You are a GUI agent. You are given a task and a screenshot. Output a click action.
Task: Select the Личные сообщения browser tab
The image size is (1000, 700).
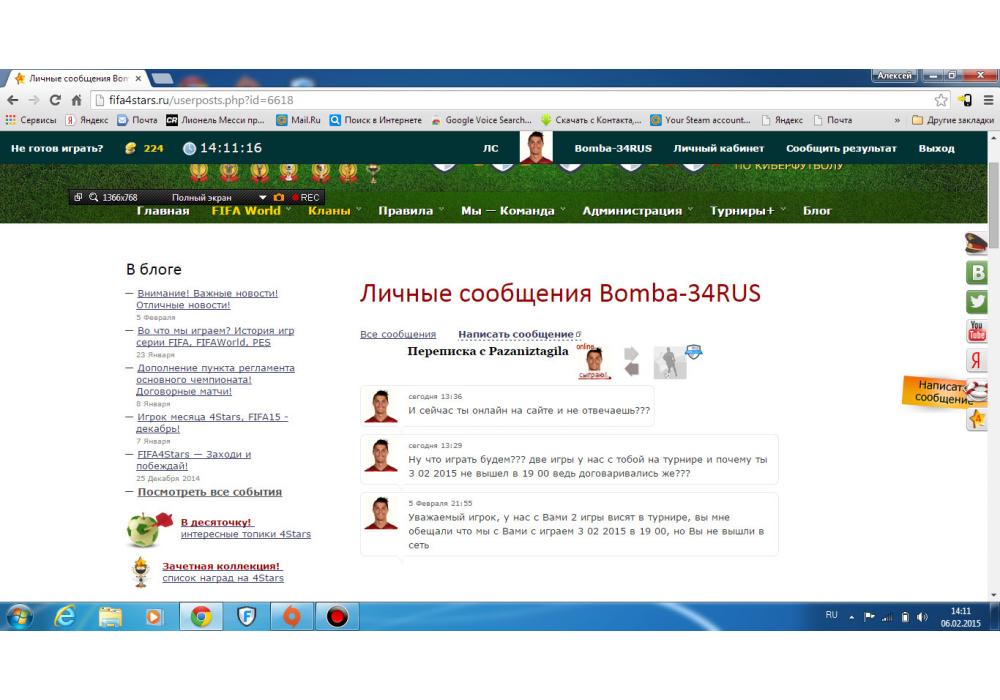tap(77, 78)
